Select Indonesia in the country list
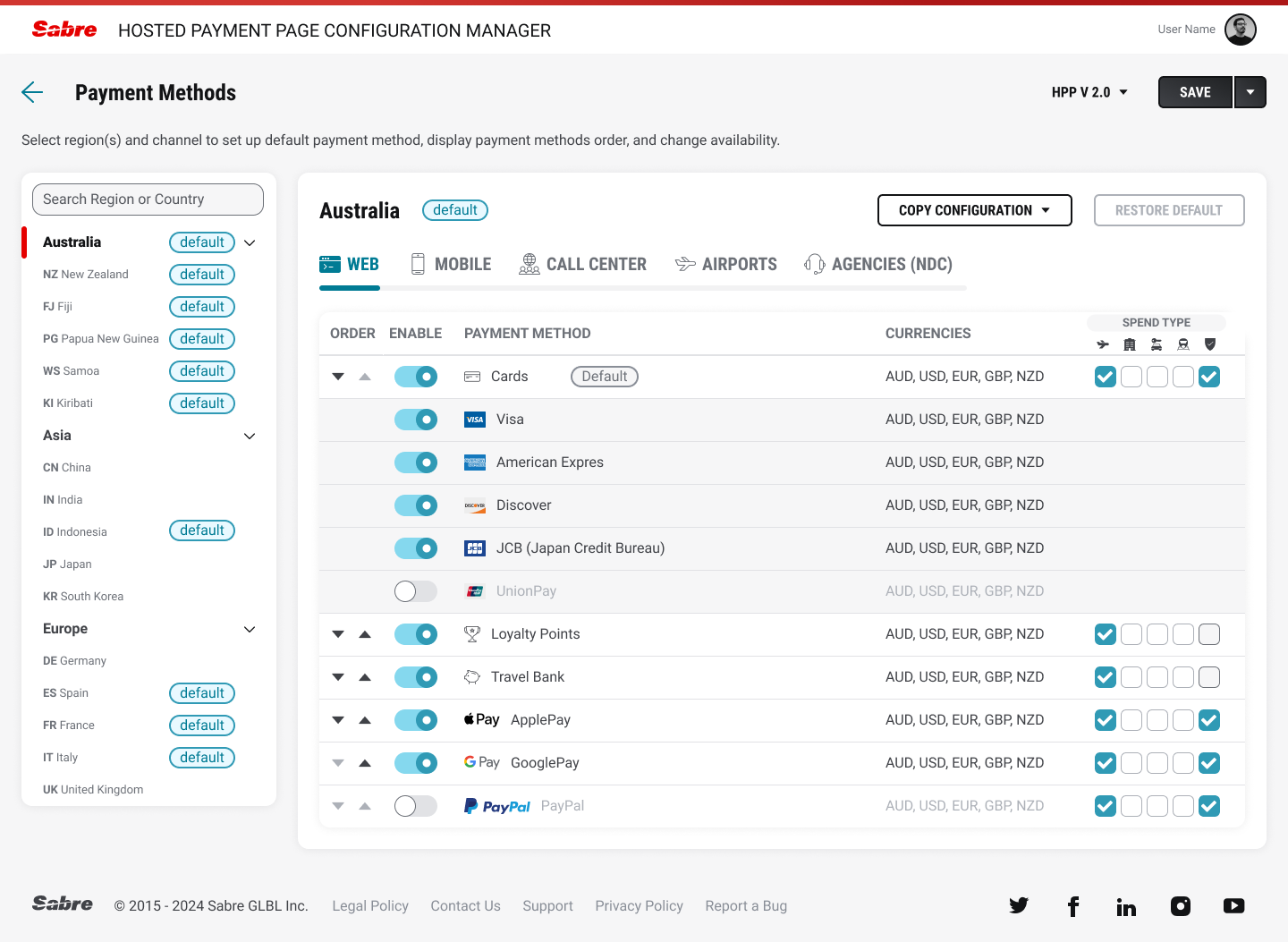This screenshot has height=942, width=1288. tap(75, 532)
